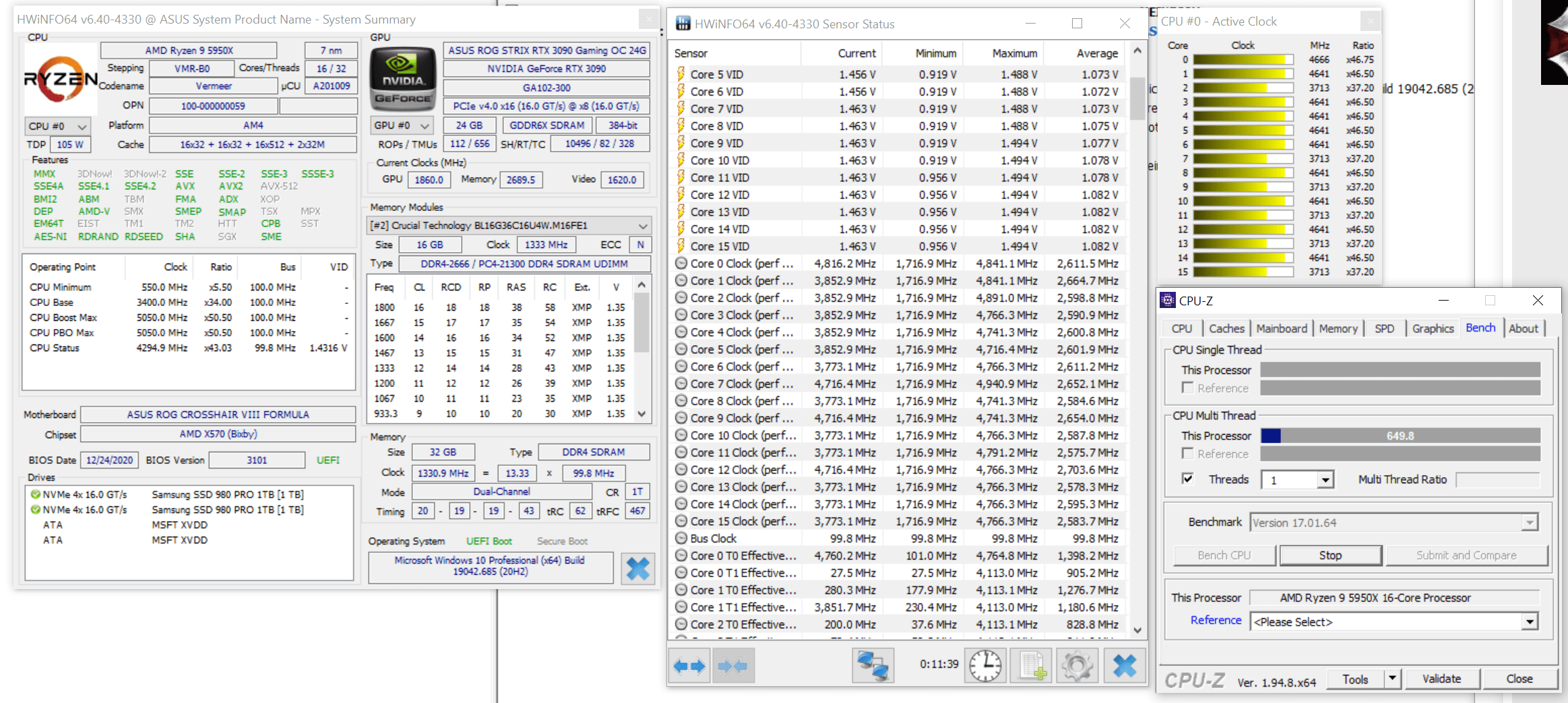Enable Reference checkbox under CPU Multi Thread
The image size is (1568, 703).
(x=1187, y=454)
